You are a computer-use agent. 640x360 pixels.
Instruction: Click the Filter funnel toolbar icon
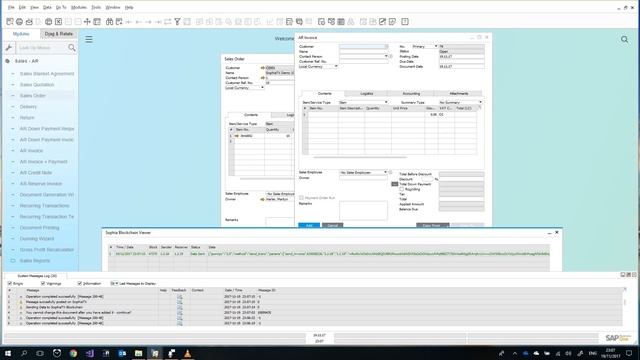tap(177, 22)
